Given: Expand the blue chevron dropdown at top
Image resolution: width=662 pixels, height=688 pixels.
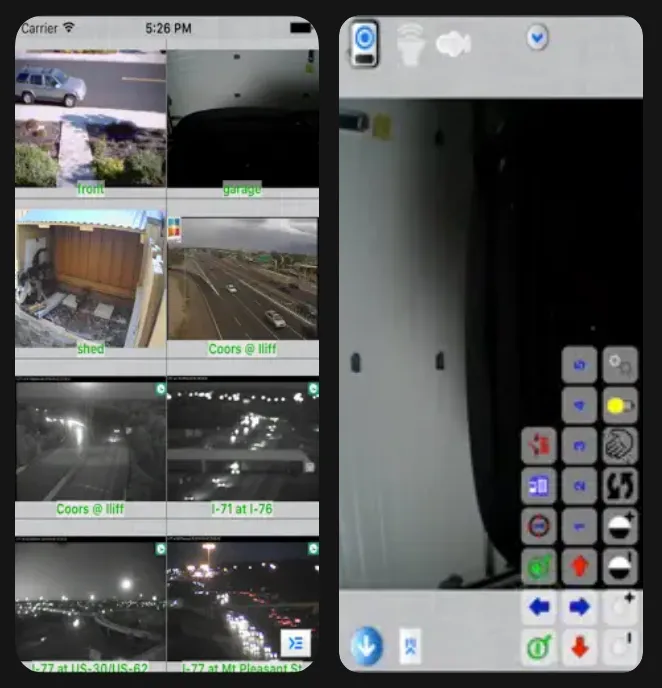Looking at the screenshot, I should coord(538,39).
